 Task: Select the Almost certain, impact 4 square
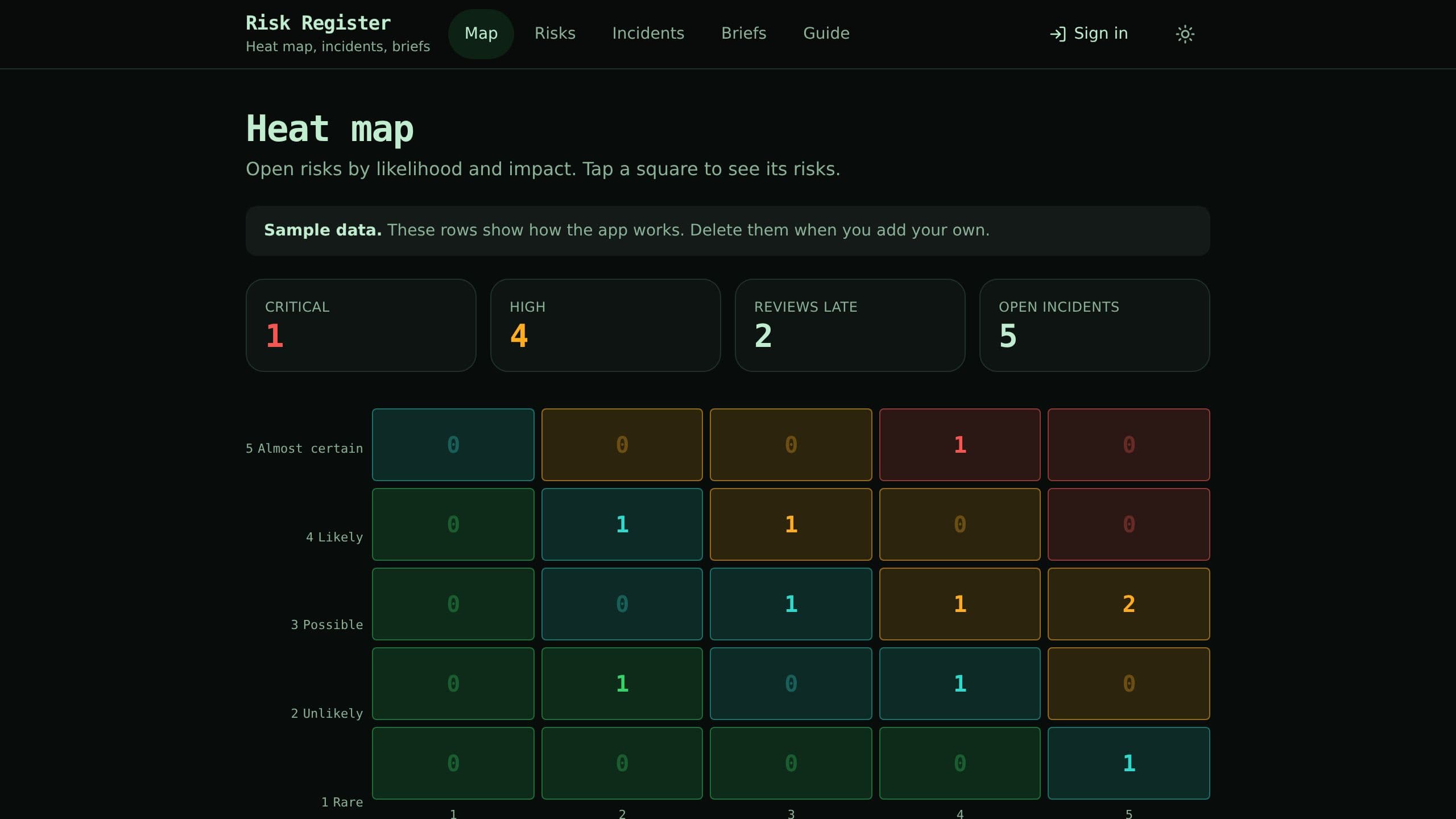[x=959, y=445]
